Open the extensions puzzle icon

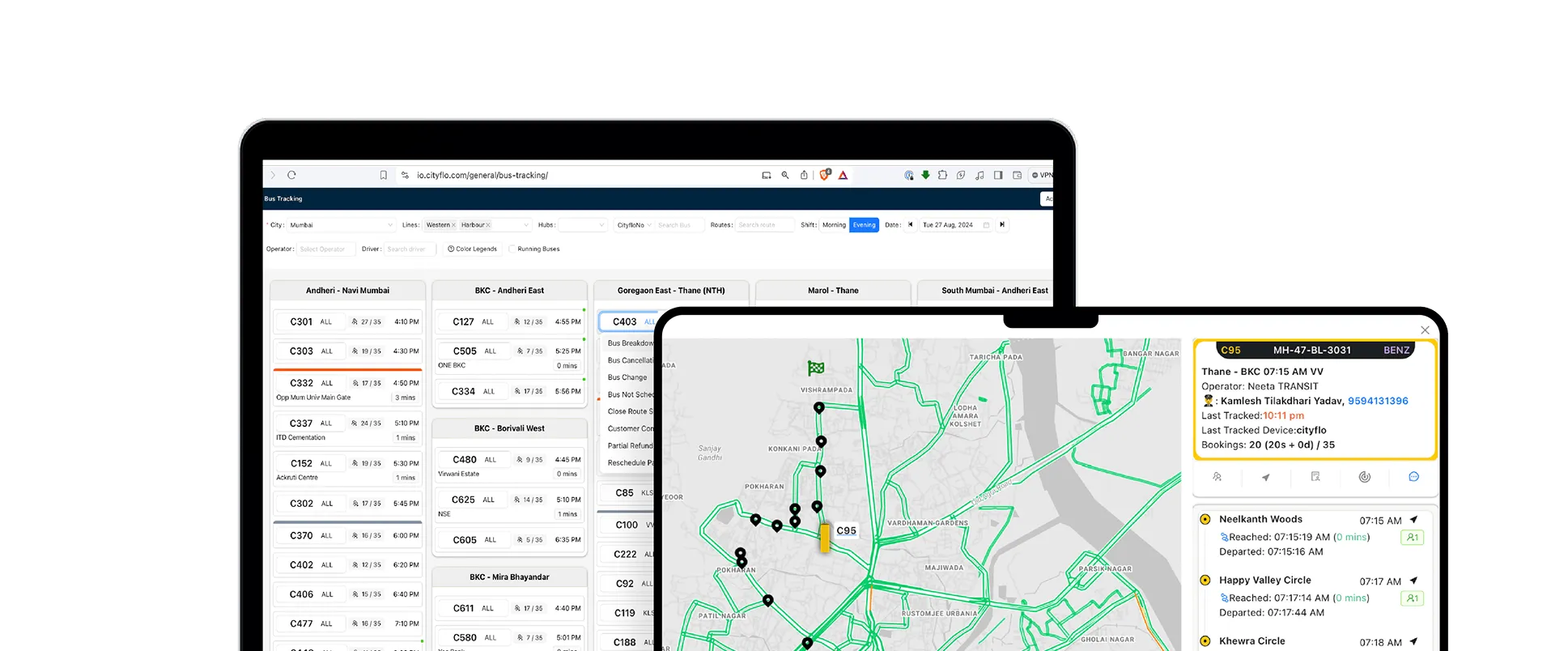pyautogui.click(x=942, y=175)
